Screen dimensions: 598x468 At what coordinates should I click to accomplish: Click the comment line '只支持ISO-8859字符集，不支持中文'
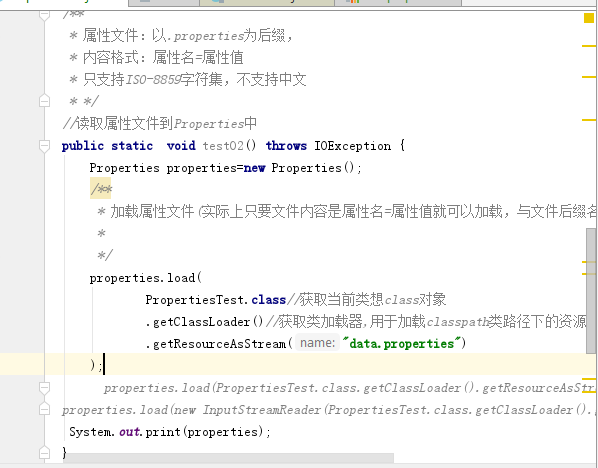(195, 79)
